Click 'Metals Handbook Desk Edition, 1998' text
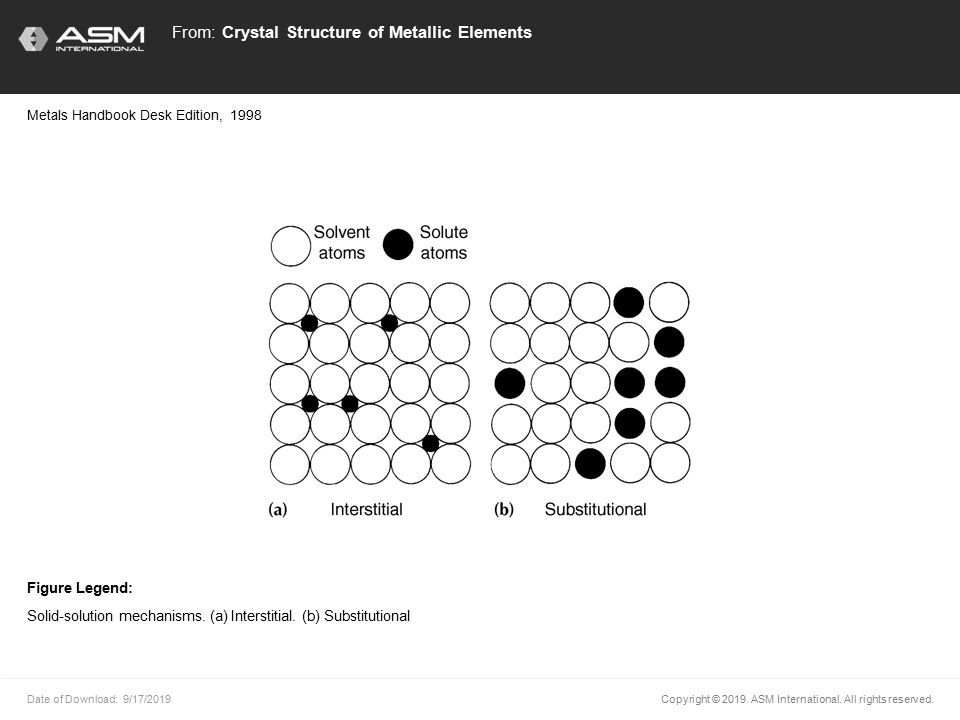 pyautogui.click(x=144, y=115)
